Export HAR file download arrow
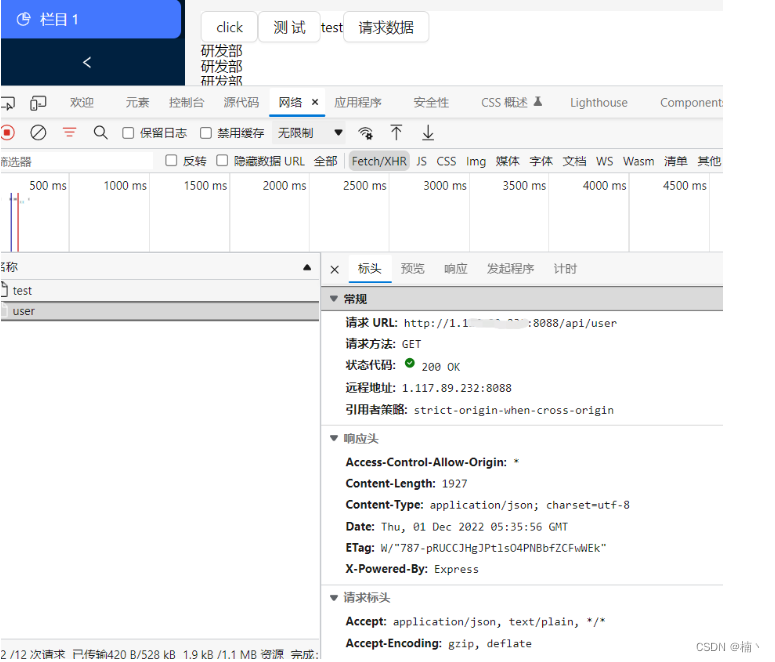The height and width of the screenshot is (662, 775). 428,132
